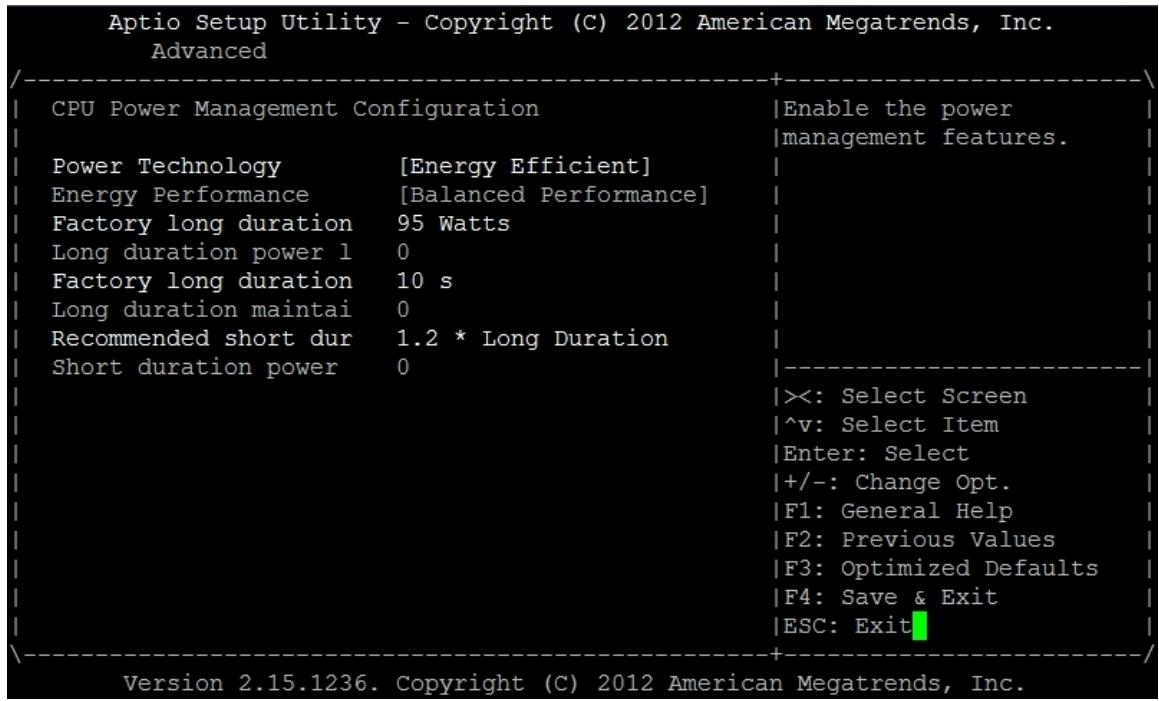1159x701 pixels.
Task: Select the Advanced menu tab
Action: (x=209, y=52)
